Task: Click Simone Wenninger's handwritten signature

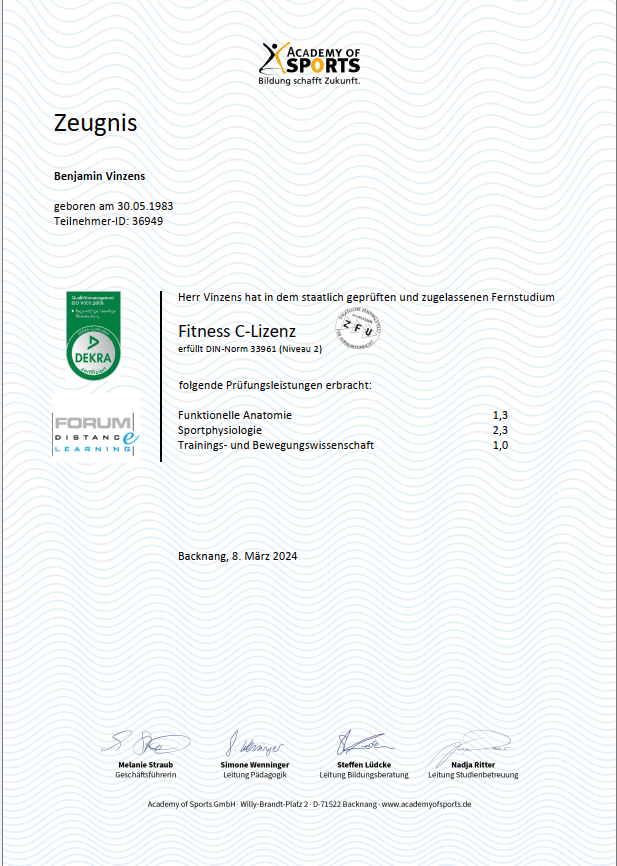Action: 254,745
